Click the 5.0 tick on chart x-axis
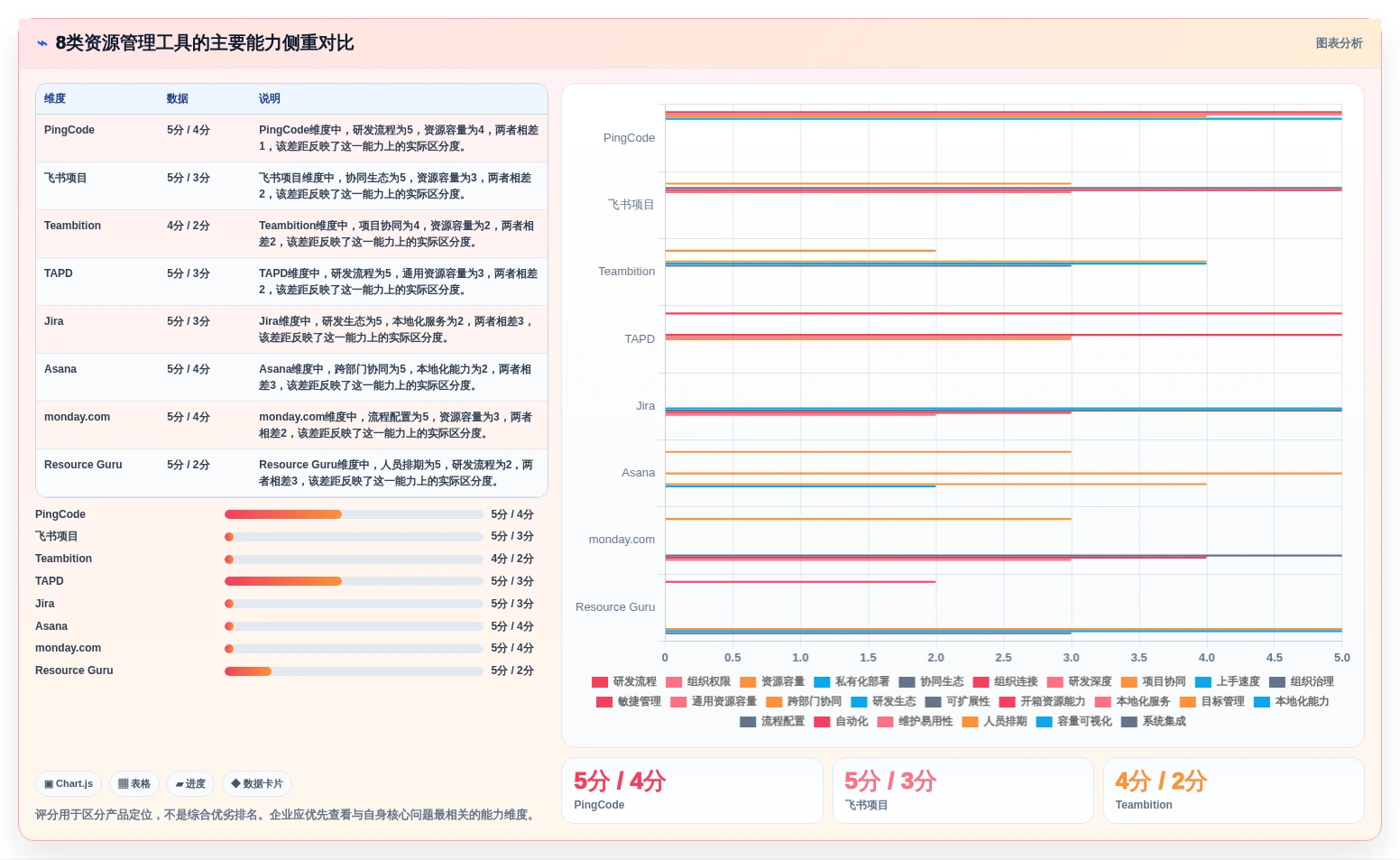 click(x=1341, y=658)
